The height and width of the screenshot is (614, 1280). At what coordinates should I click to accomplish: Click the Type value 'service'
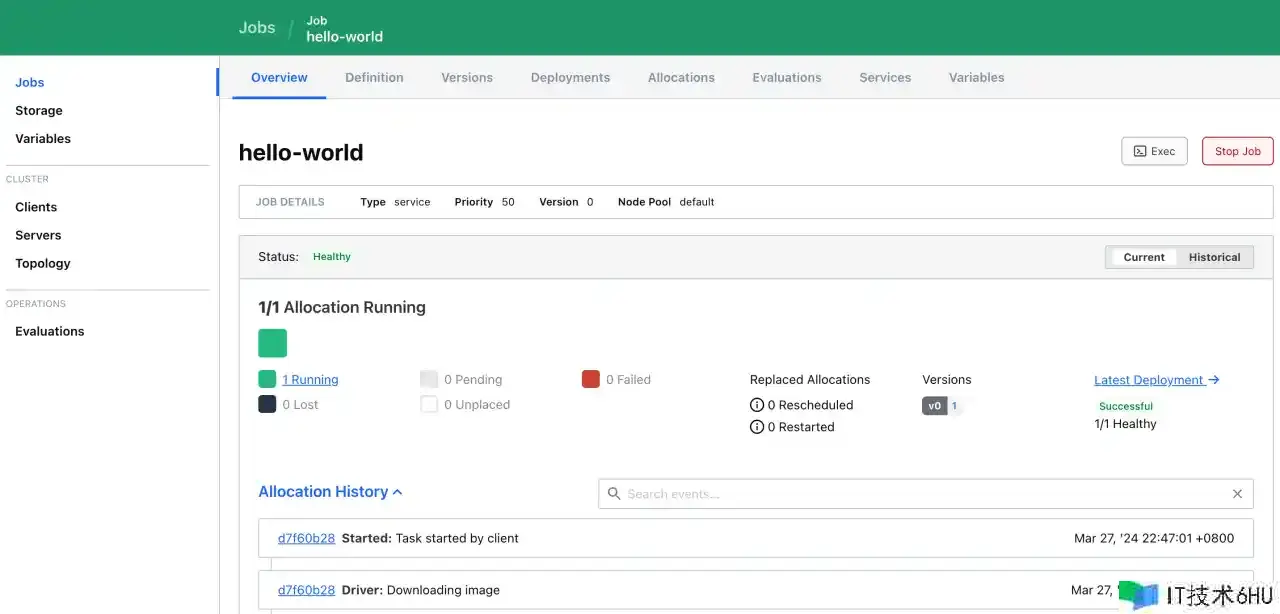pyautogui.click(x=412, y=202)
